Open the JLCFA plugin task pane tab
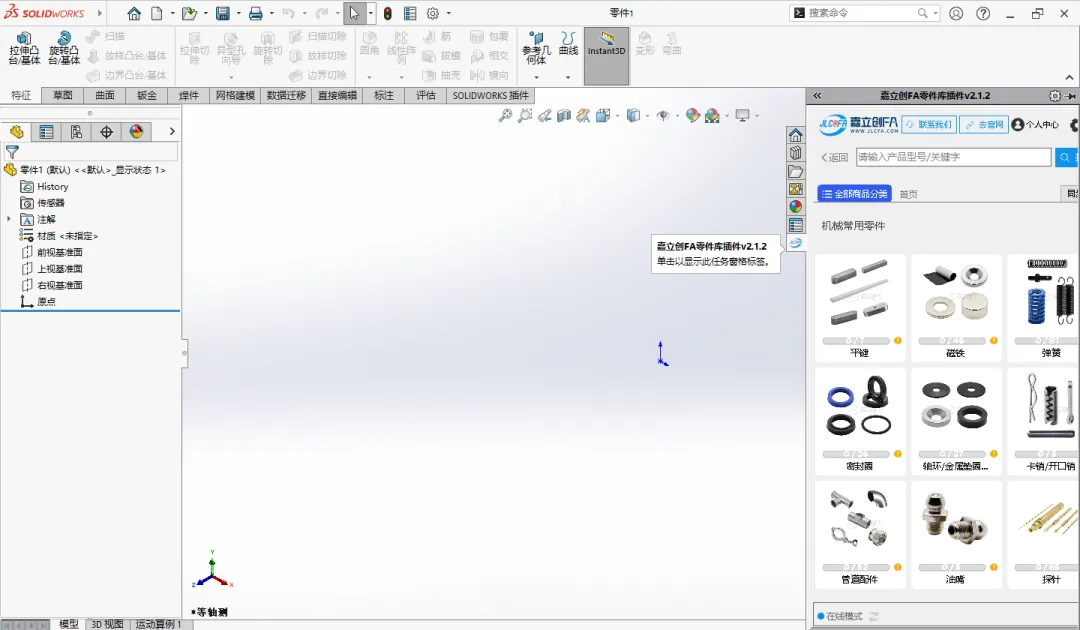 (796, 242)
